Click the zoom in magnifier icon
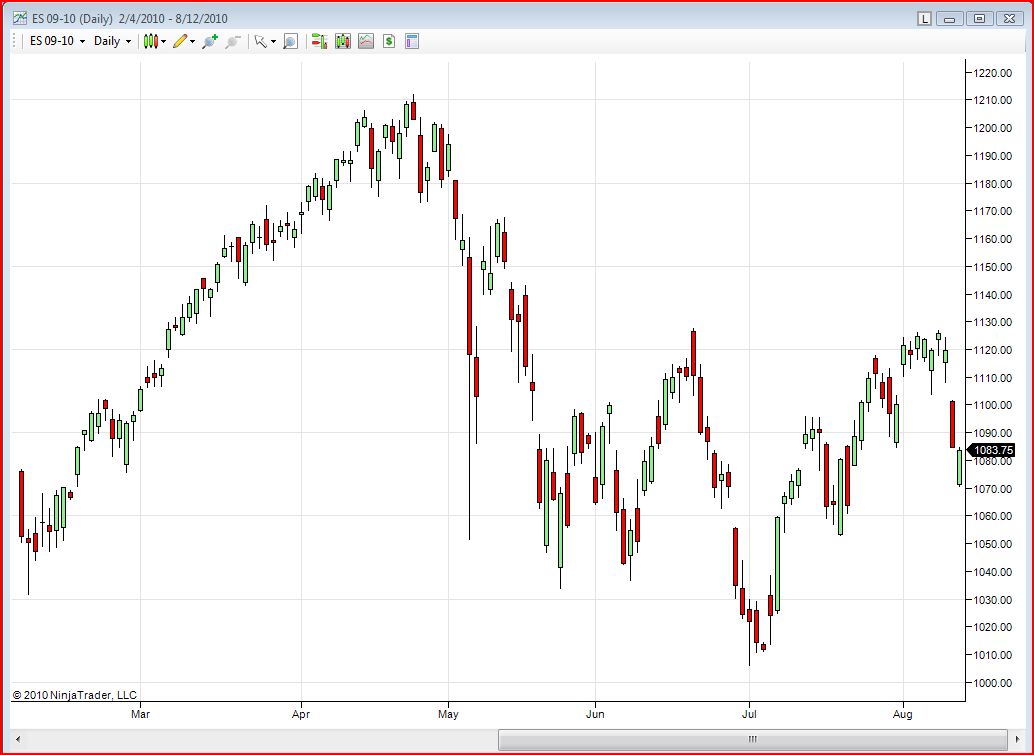Image resolution: width=1034 pixels, height=755 pixels. tap(210, 42)
